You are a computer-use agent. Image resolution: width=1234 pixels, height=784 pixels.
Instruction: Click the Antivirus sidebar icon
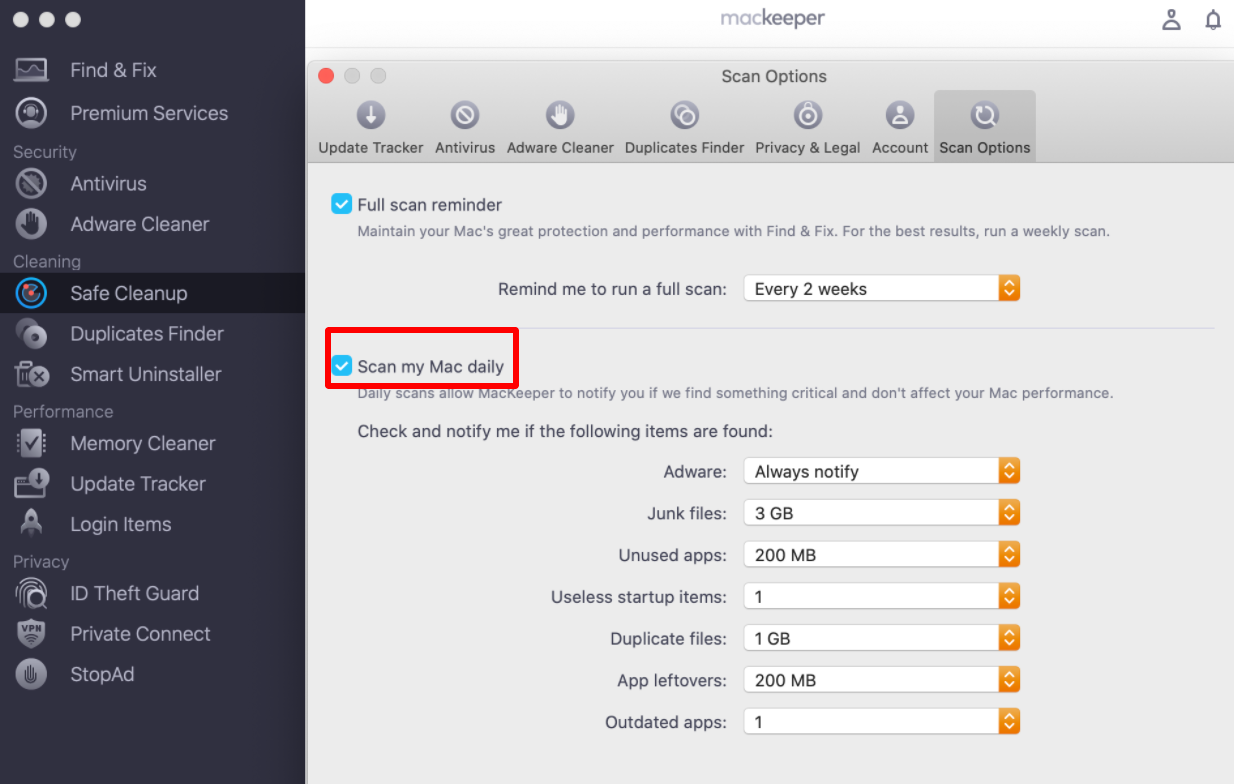(x=31, y=184)
